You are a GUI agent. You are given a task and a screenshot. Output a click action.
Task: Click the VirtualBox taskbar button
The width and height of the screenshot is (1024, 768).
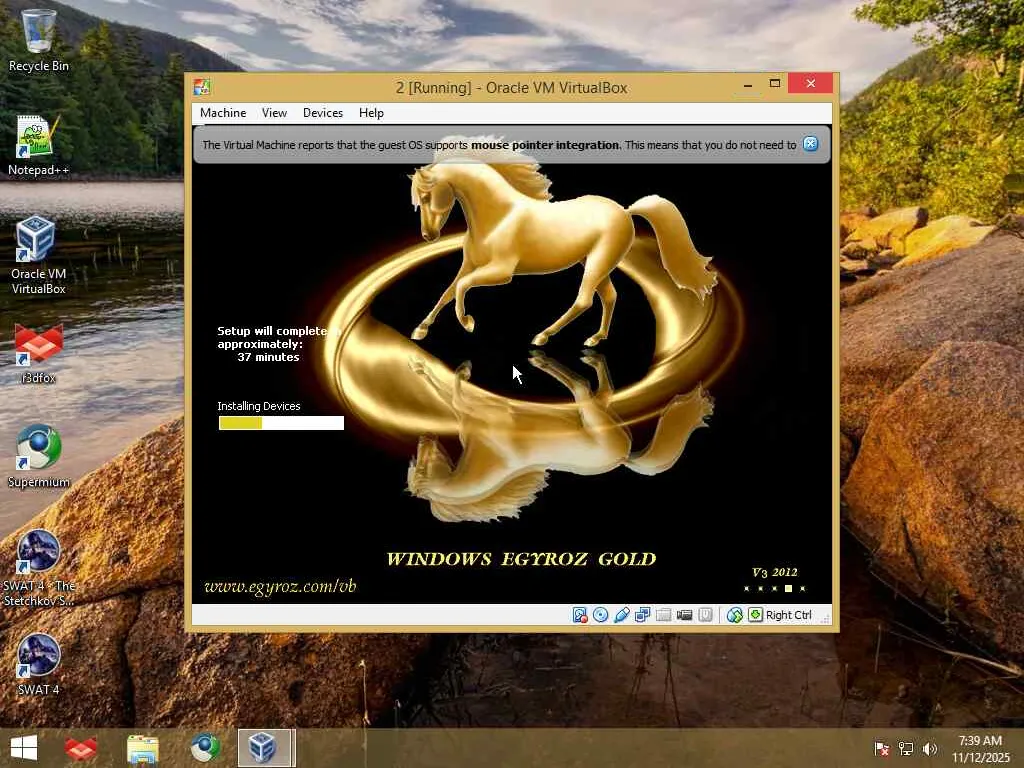266,748
